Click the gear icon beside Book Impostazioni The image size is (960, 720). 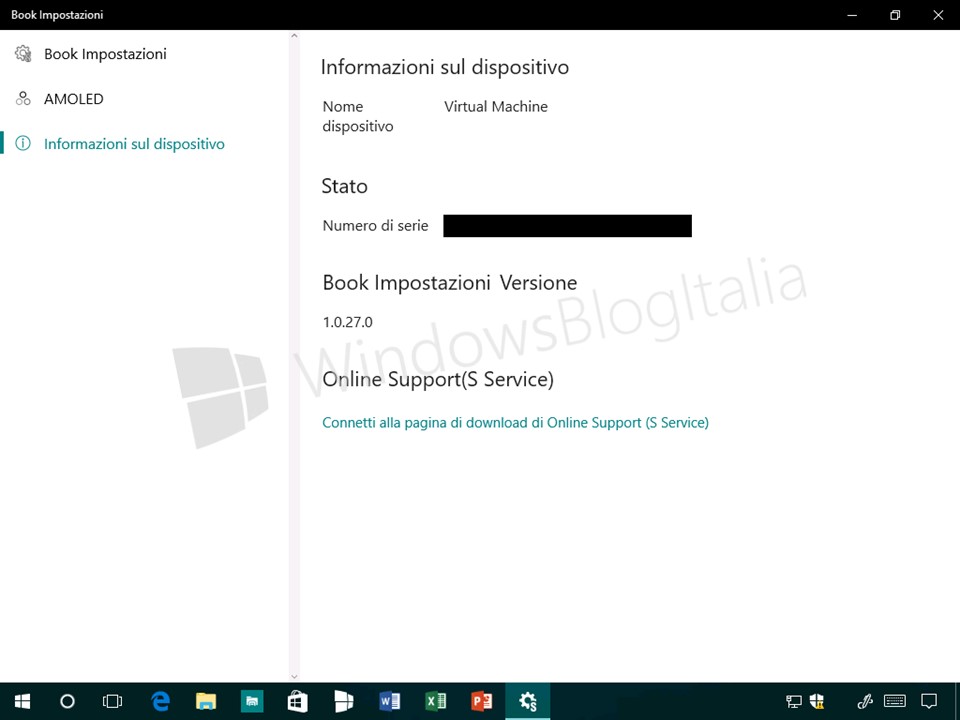(23, 54)
